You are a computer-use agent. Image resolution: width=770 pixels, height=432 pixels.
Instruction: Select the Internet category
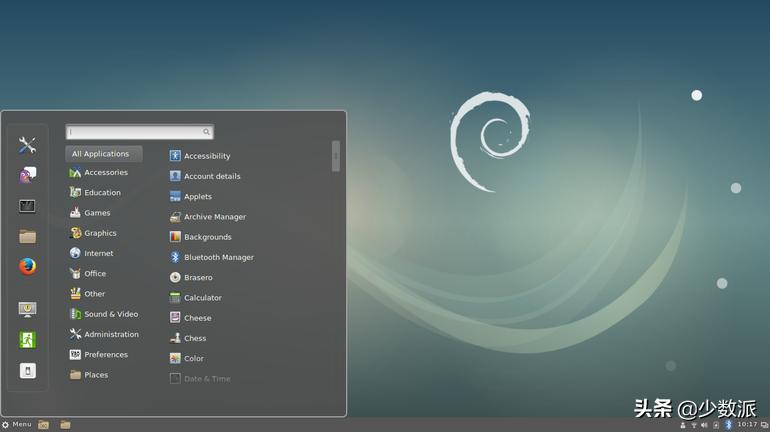tap(91, 253)
